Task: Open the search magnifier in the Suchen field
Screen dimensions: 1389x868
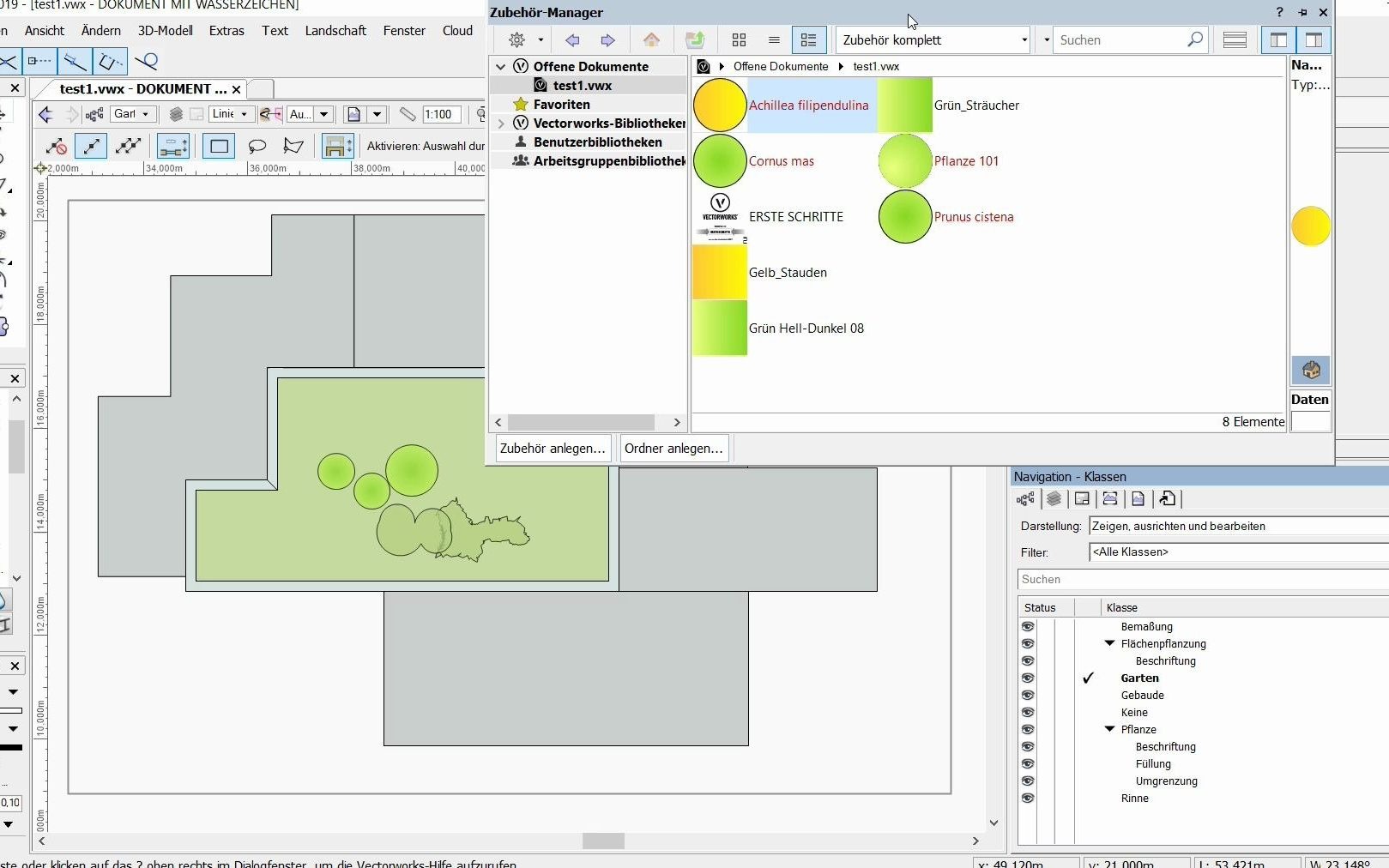Action: click(1193, 39)
